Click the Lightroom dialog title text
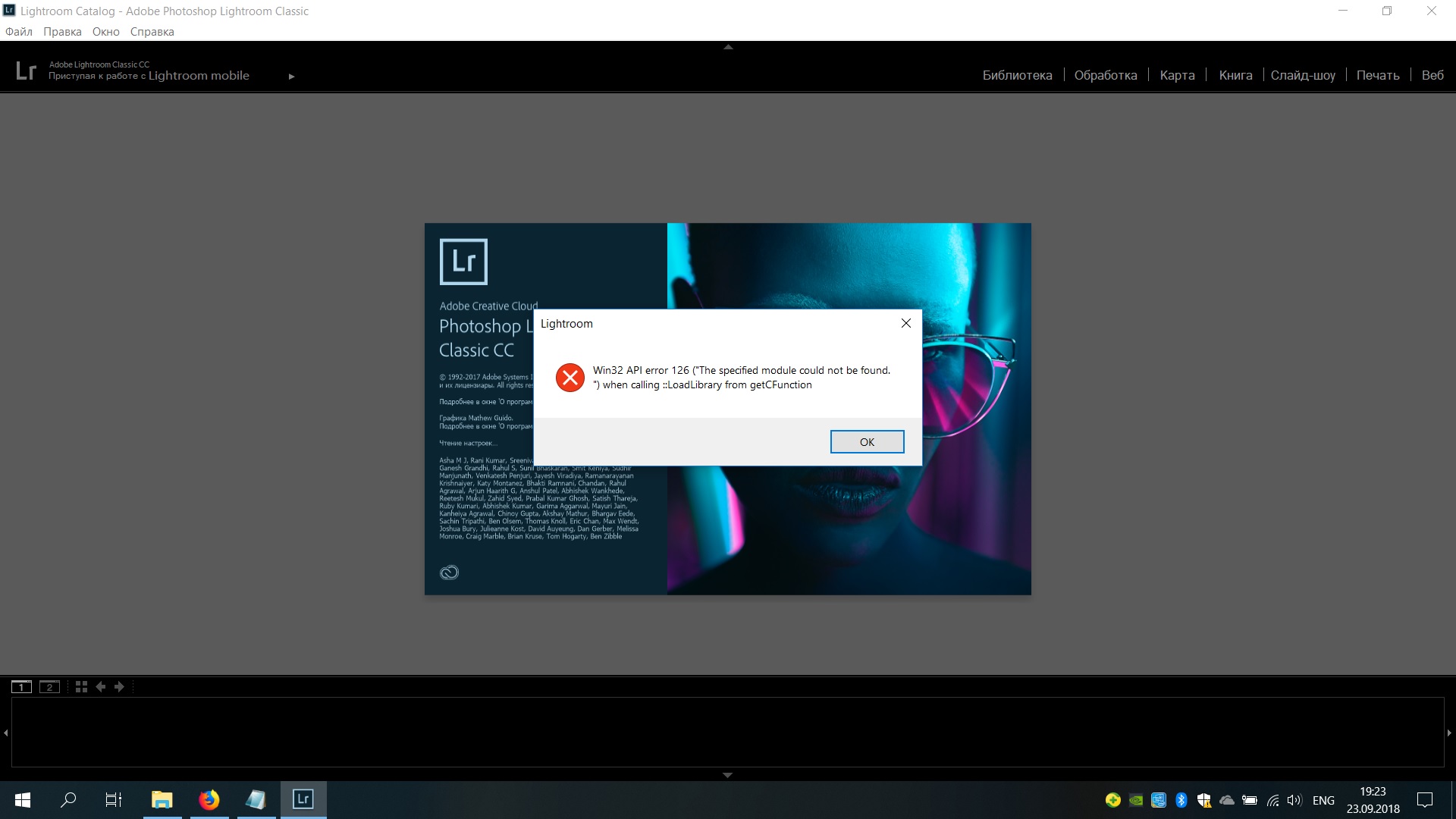Viewport: 1456px width, 819px height. coord(566,324)
